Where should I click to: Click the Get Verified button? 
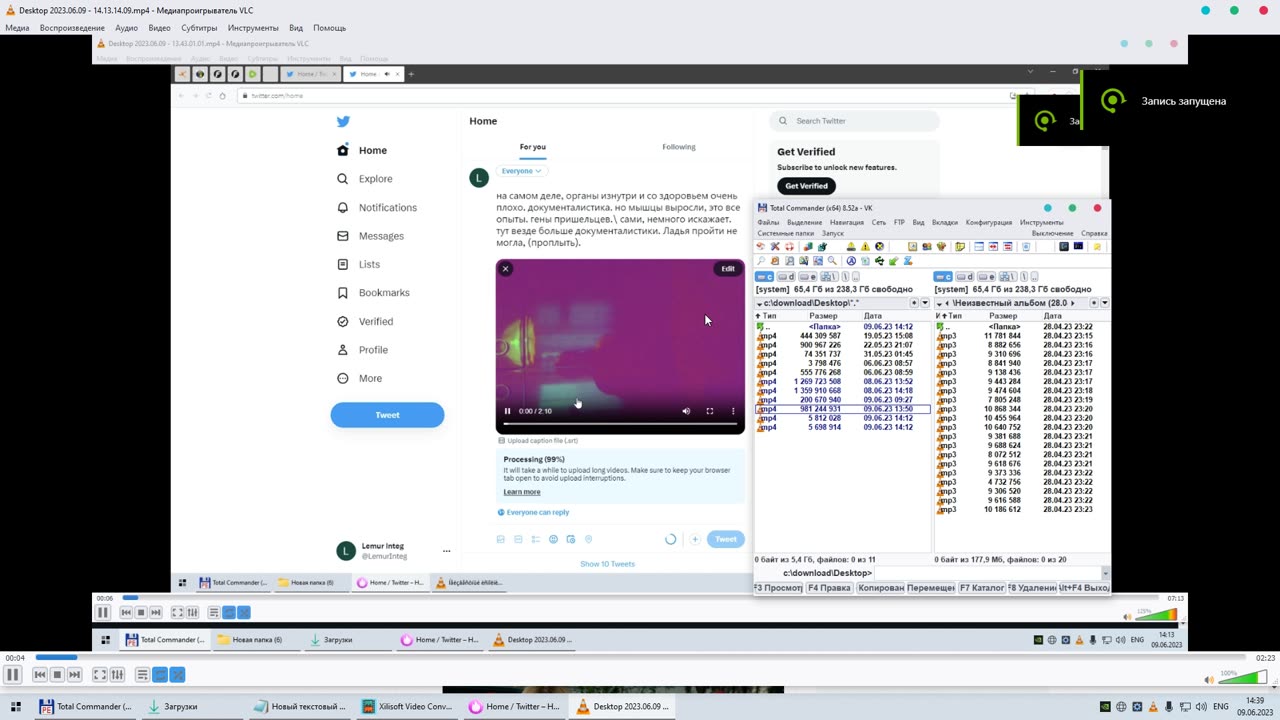coord(806,186)
